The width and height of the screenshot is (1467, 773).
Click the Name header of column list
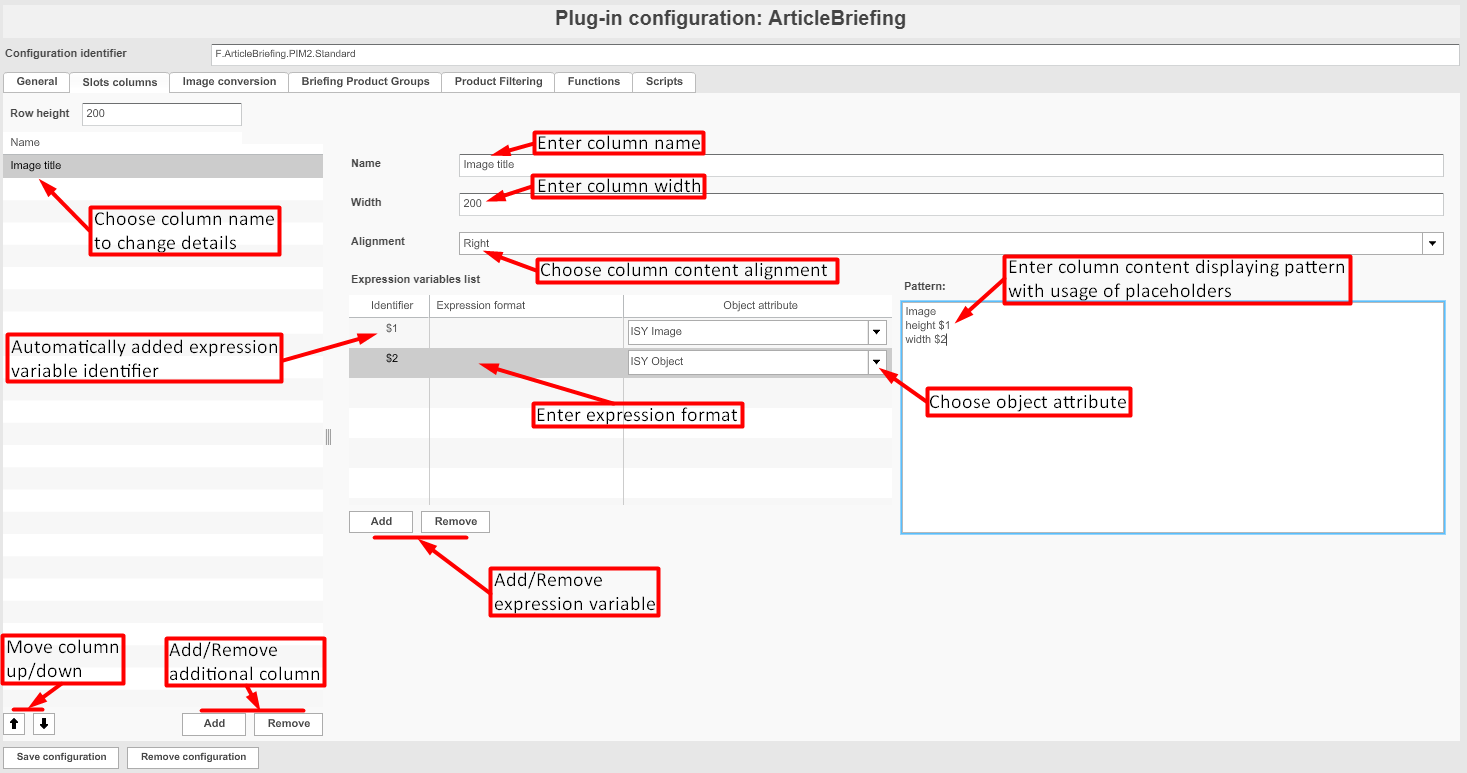122,143
